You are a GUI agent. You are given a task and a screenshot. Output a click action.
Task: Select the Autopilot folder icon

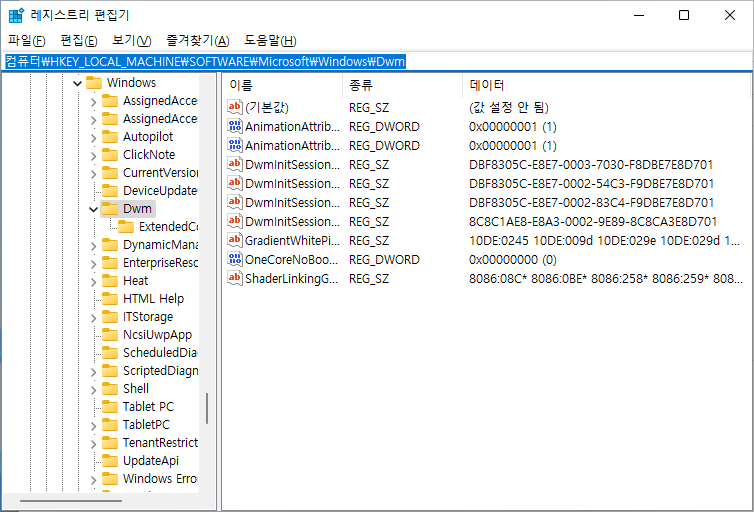110,137
